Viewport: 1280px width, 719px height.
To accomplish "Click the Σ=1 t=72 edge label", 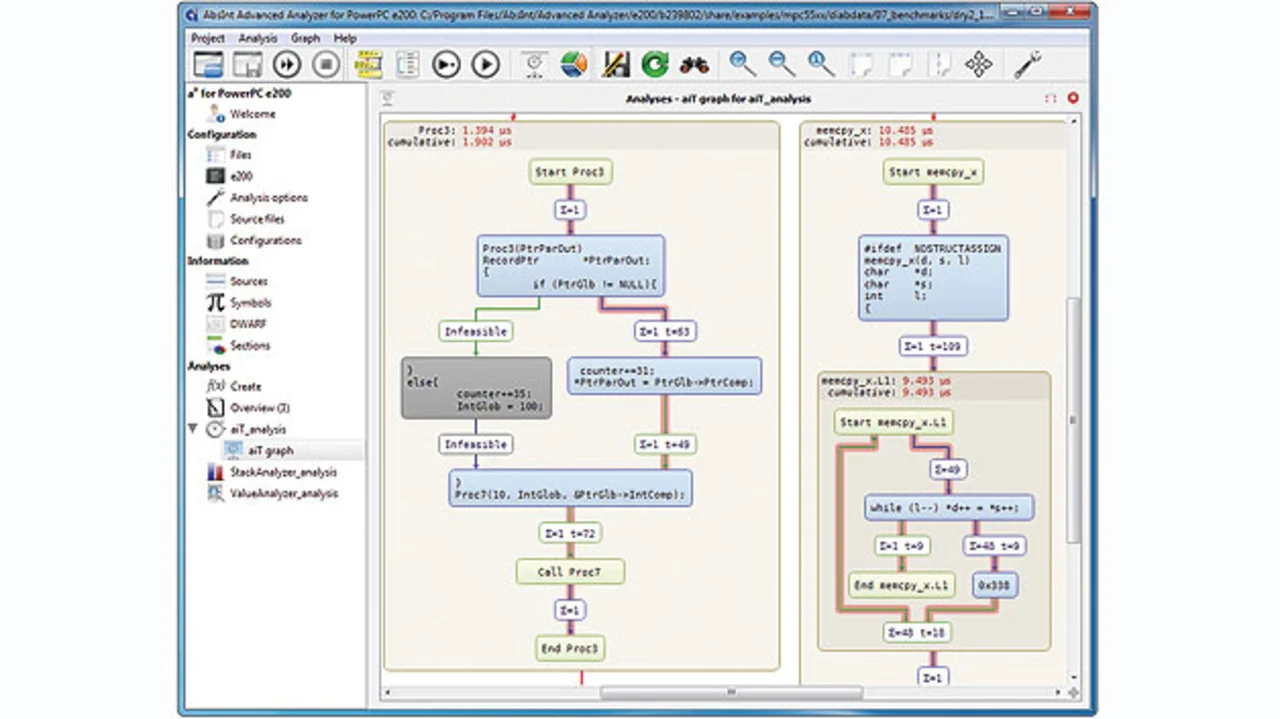I will click(570, 534).
